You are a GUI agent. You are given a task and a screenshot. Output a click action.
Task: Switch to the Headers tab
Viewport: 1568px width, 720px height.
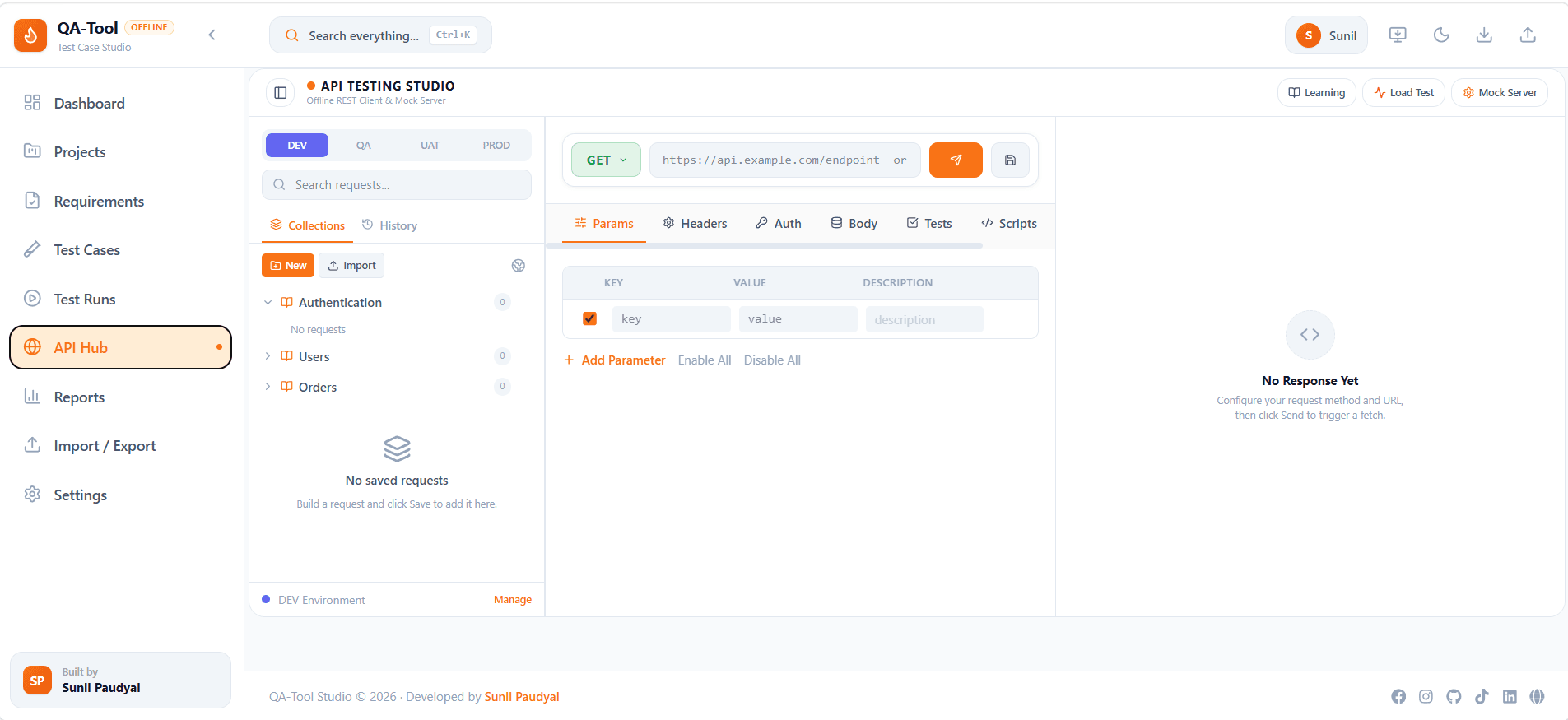pyautogui.click(x=696, y=223)
